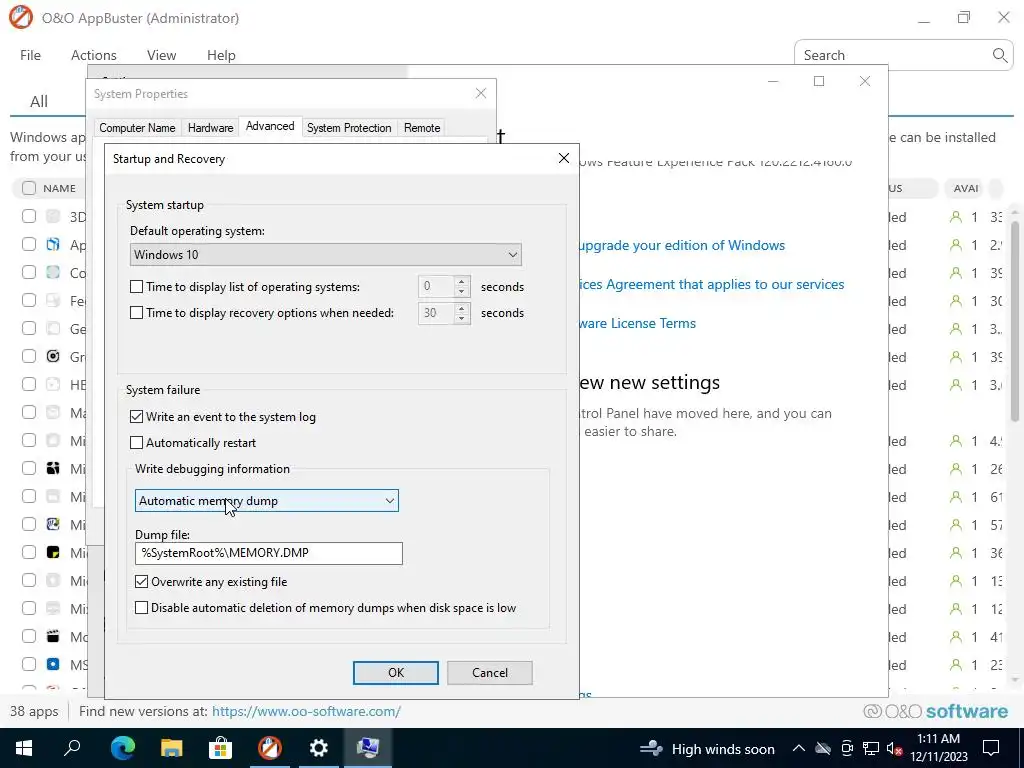Open the notification center icon

click(991, 748)
